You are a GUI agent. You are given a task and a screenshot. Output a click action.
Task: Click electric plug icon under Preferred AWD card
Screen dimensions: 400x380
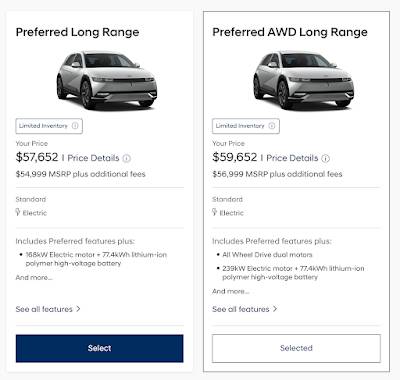[x=215, y=212]
